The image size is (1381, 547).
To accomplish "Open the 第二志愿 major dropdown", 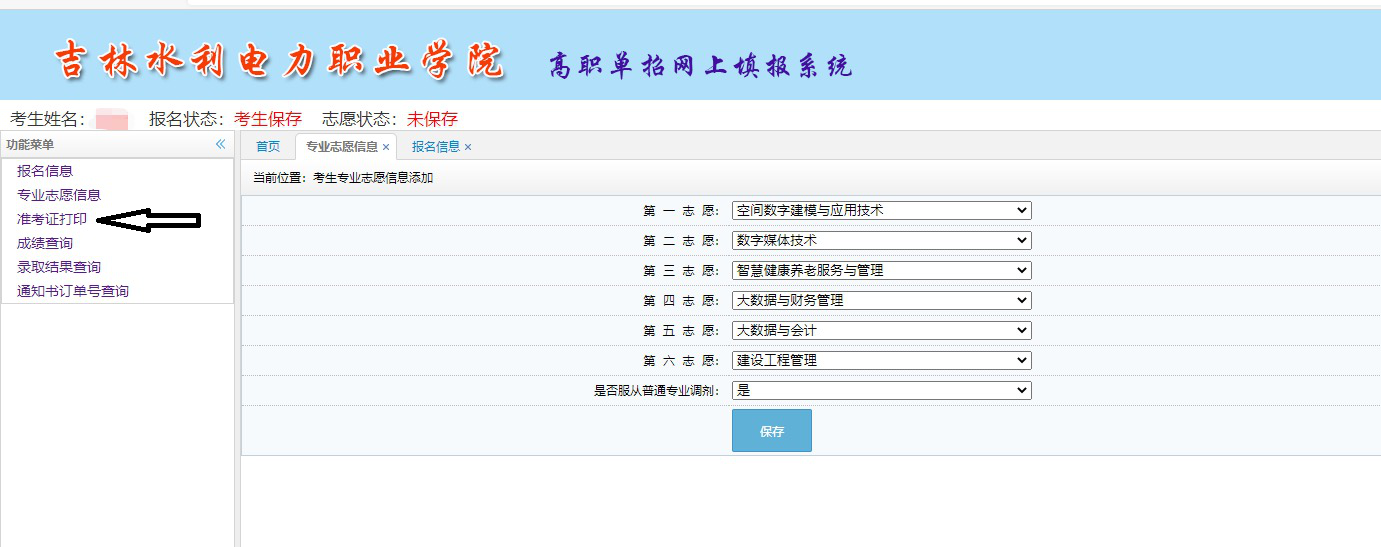I will 881,240.
